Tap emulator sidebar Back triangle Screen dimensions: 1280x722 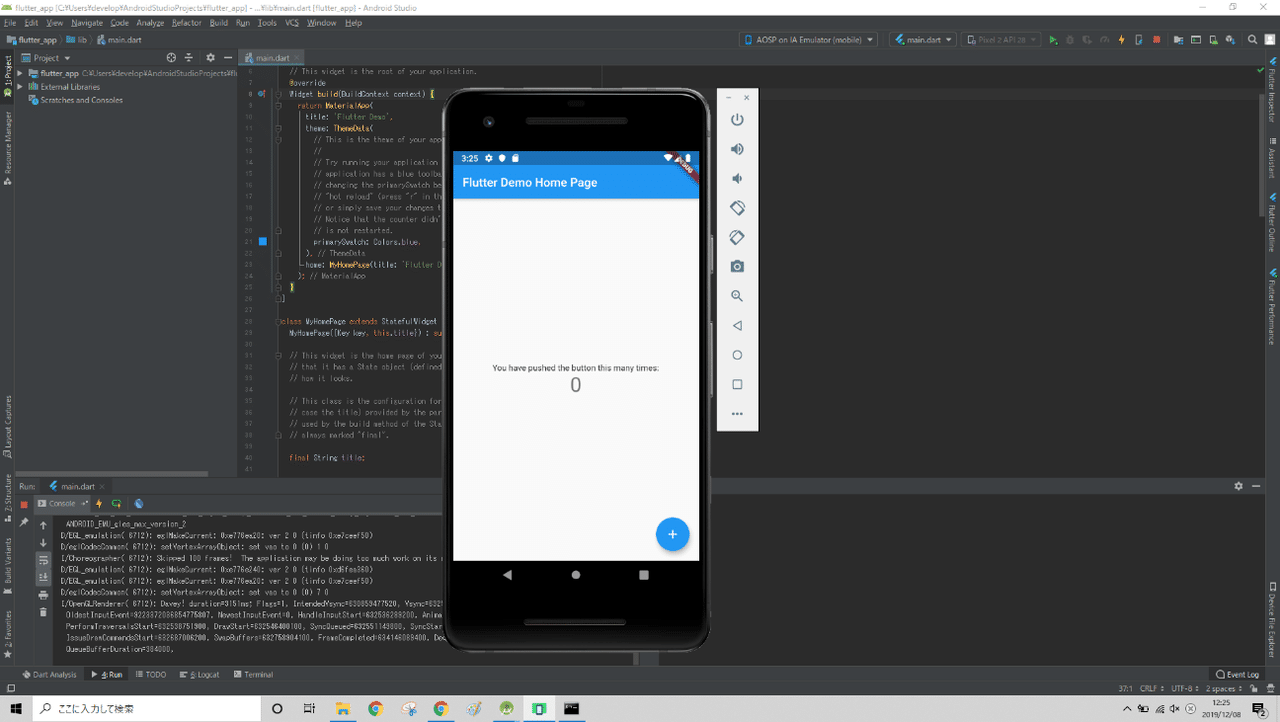point(737,326)
